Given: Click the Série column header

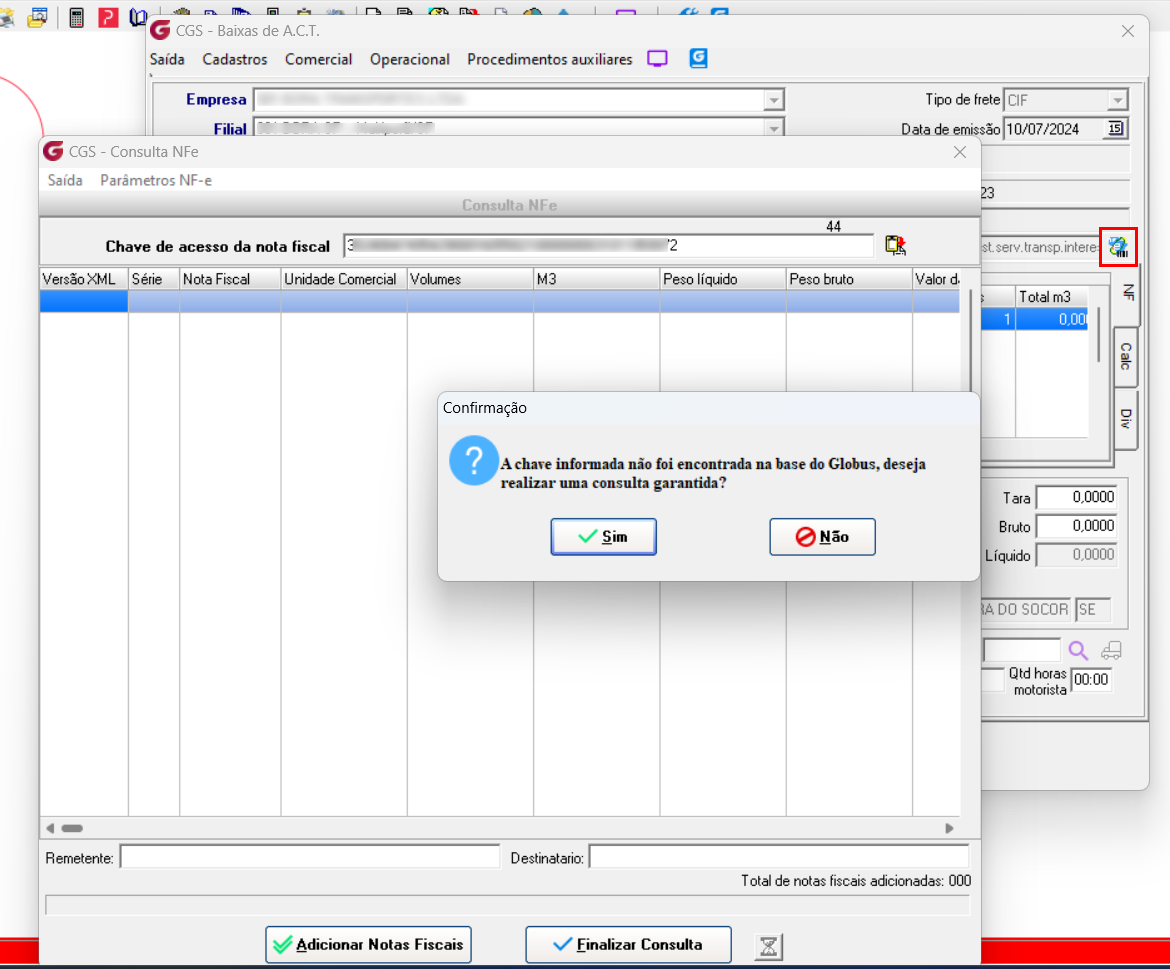Looking at the screenshot, I should [154, 279].
